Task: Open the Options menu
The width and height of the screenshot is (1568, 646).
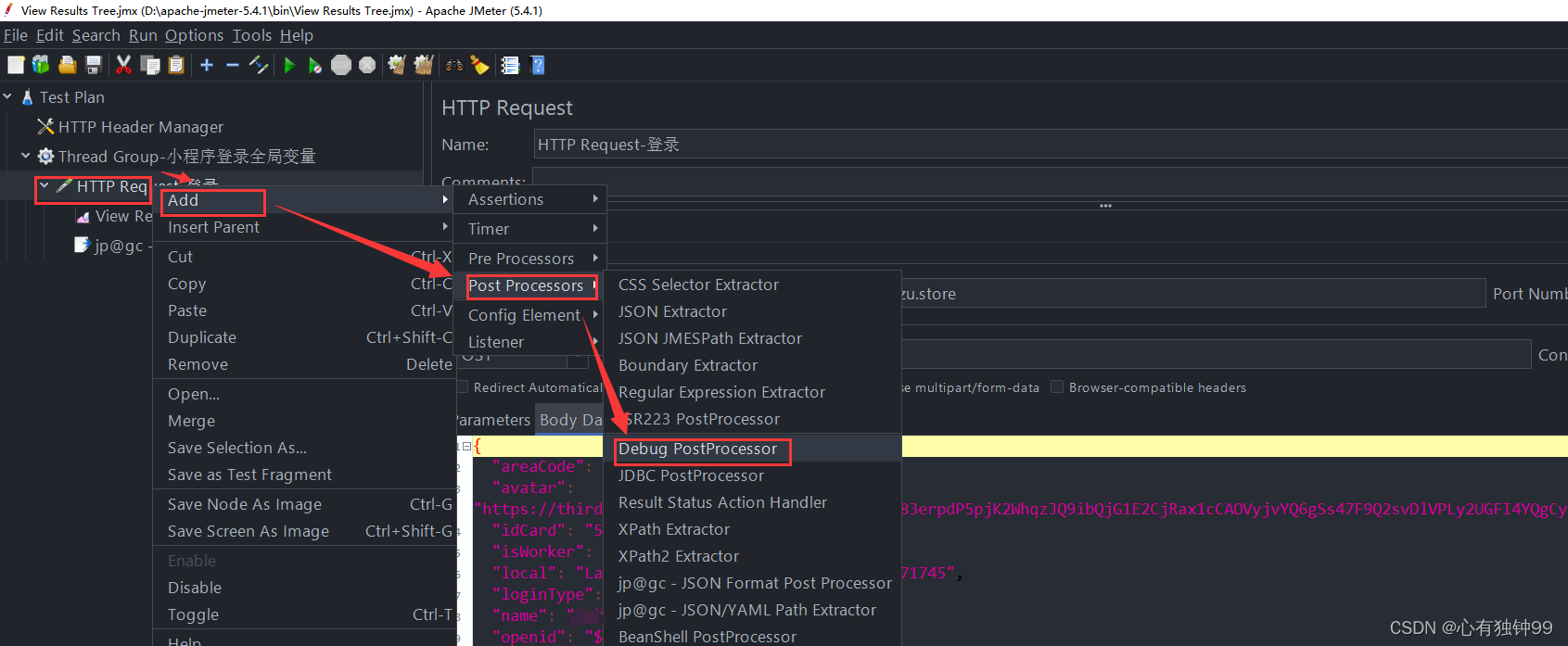Action: tap(194, 35)
